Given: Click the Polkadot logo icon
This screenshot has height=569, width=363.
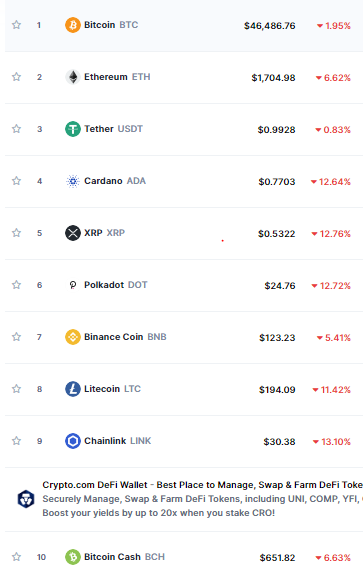Looking at the screenshot, I should [73, 285].
